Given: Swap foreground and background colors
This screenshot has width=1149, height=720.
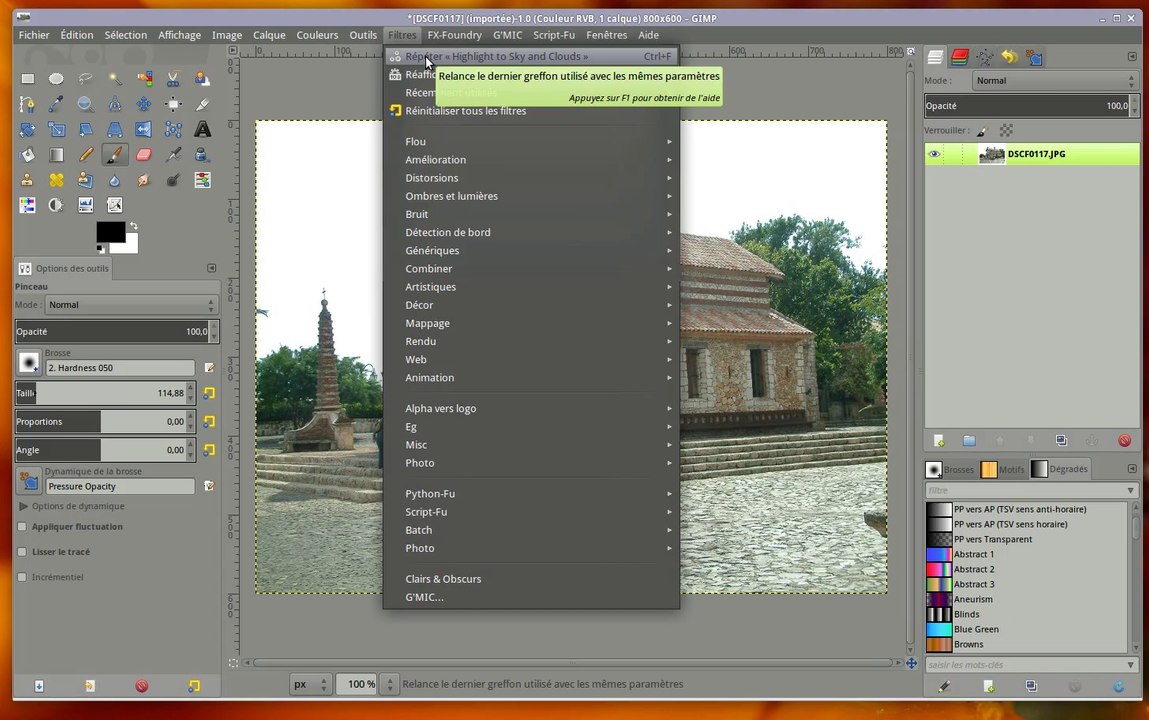Looking at the screenshot, I should pos(133,226).
